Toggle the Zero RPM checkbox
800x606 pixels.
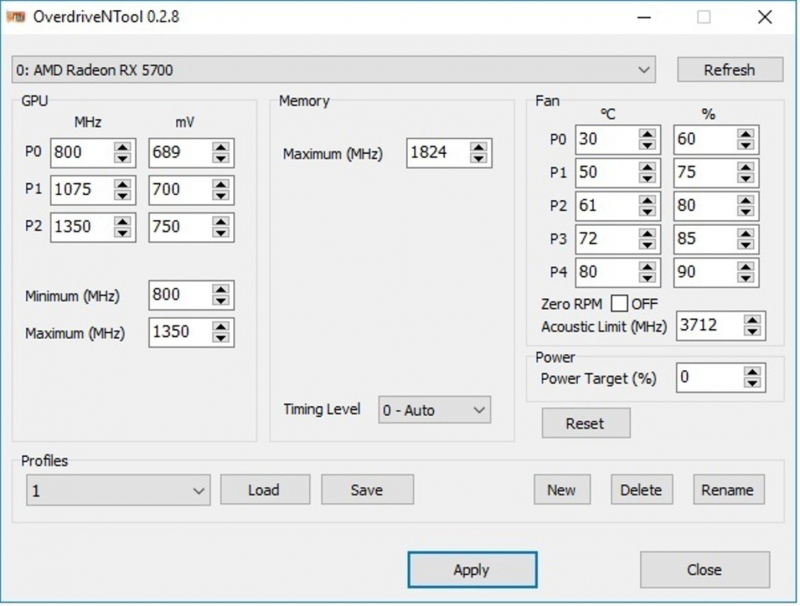click(619, 304)
